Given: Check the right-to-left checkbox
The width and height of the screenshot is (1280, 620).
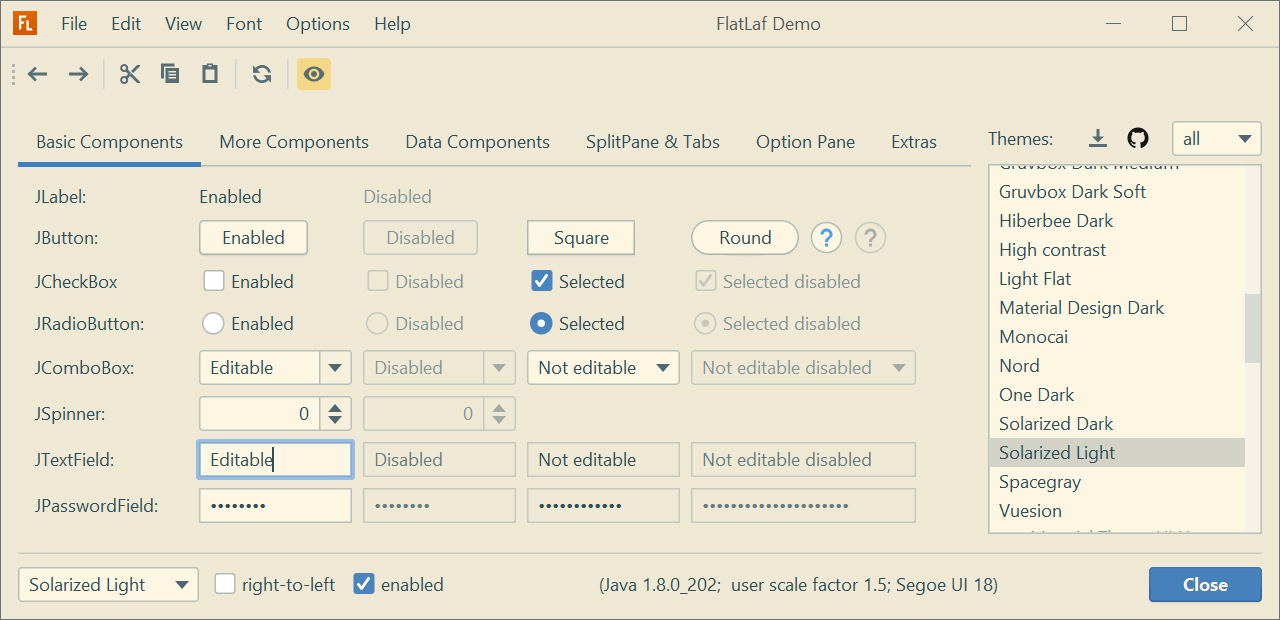Looking at the screenshot, I should (x=225, y=584).
